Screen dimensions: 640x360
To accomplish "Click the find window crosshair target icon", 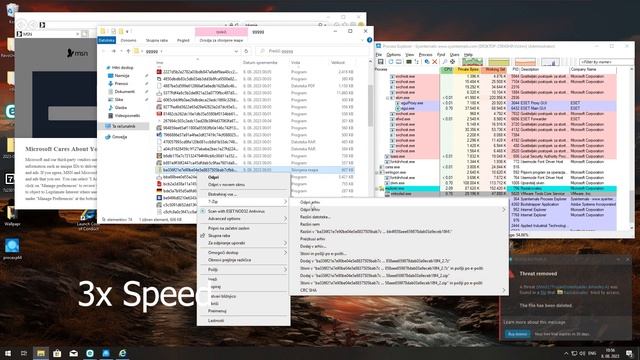I will tap(453, 62).
